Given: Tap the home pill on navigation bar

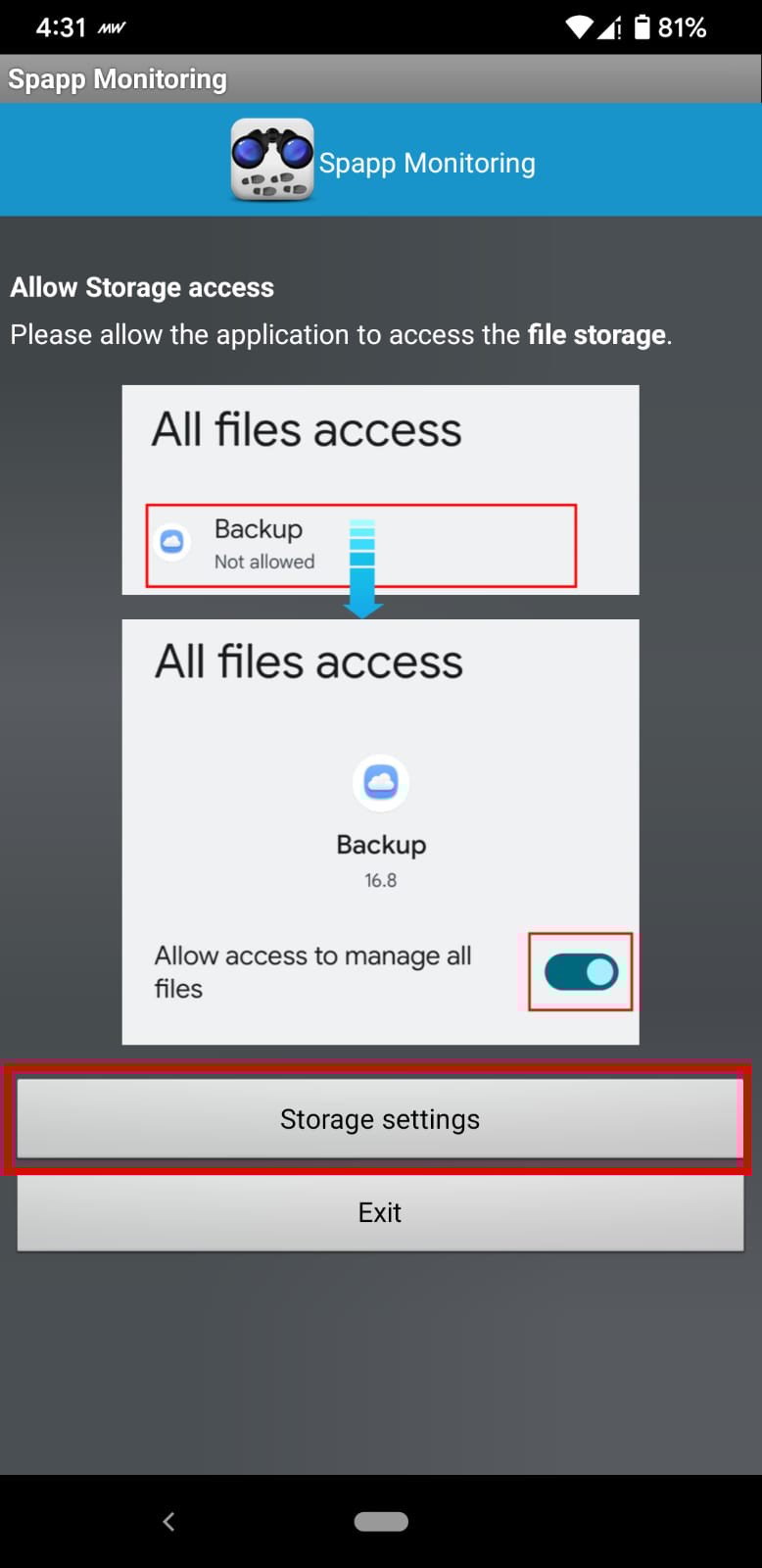Looking at the screenshot, I should 381,1521.
